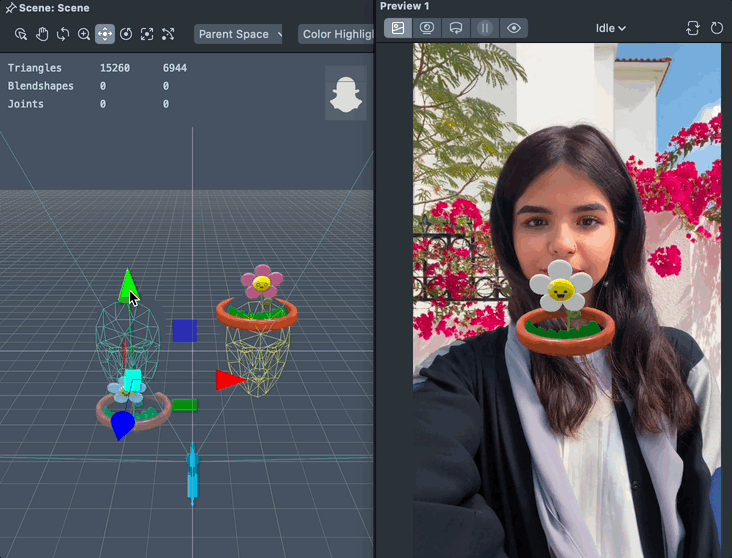Select the object selection cursor tool
Screen dimensions: 732x558
pyautogui.click(x=21, y=34)
